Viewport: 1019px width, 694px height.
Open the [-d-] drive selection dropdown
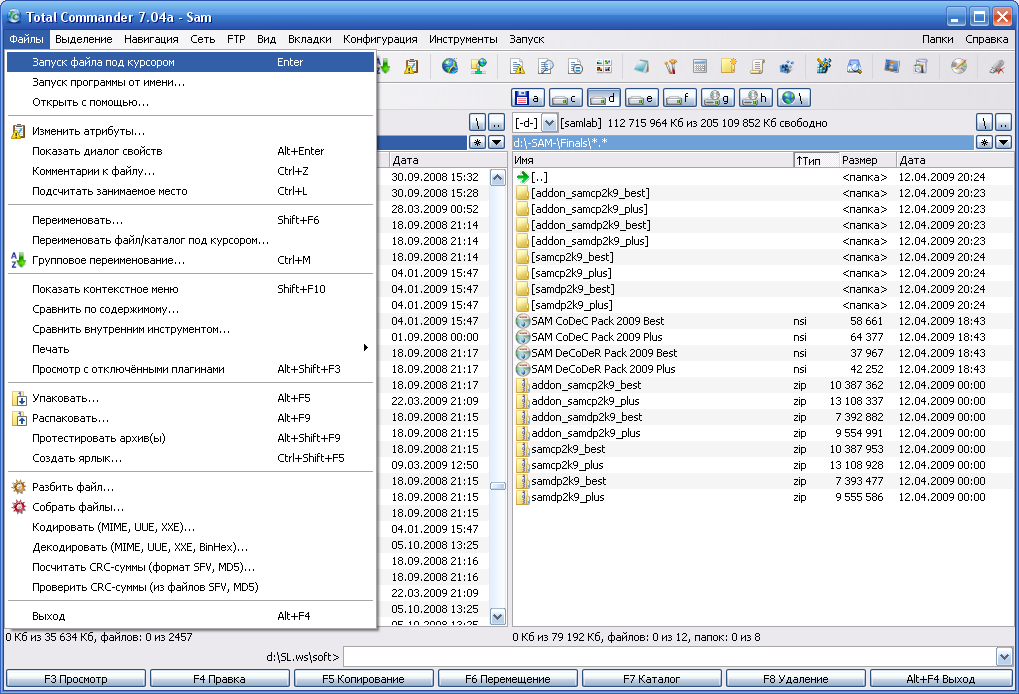549,123
